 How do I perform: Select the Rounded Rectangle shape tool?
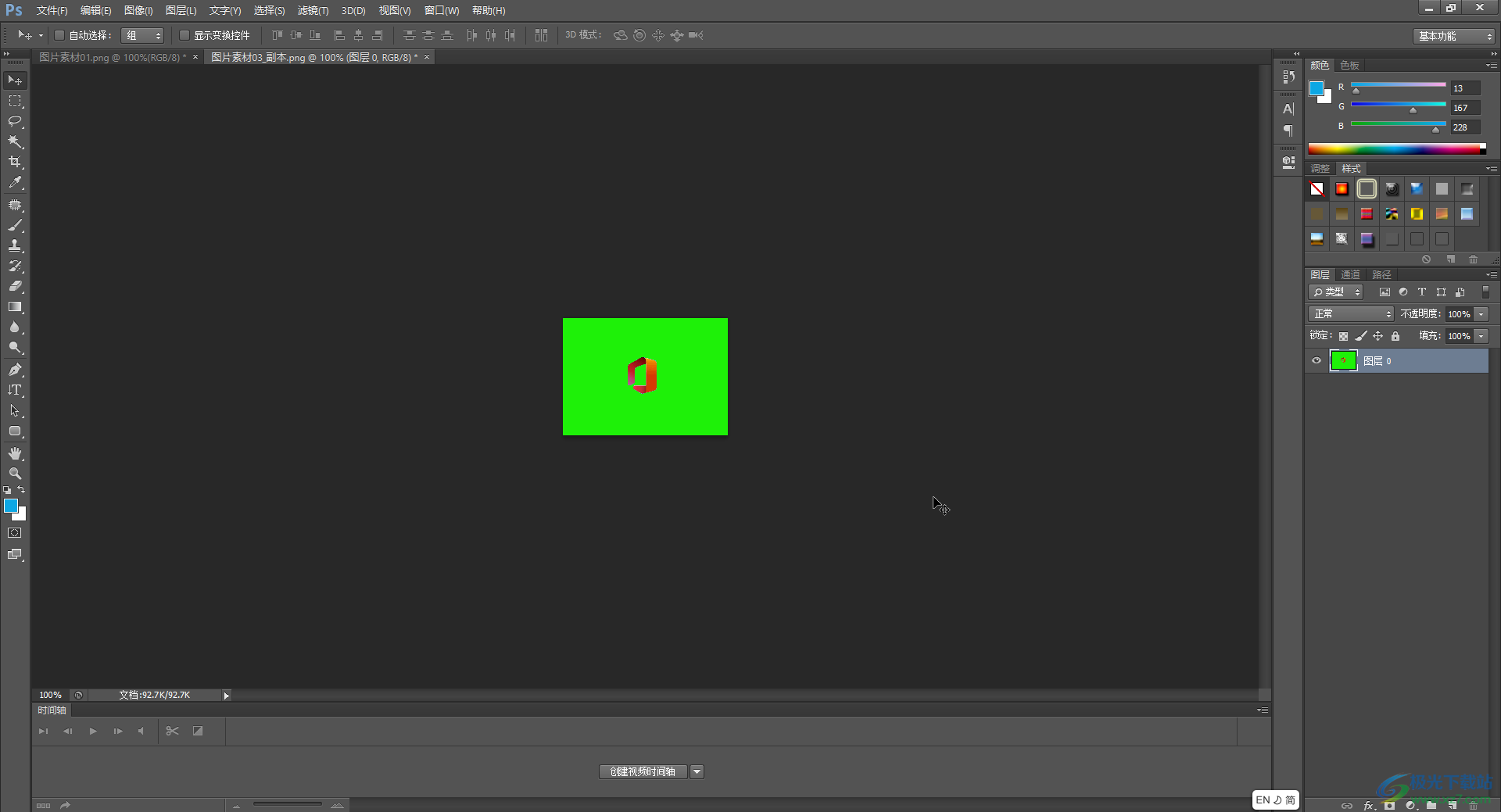[15, 431]
